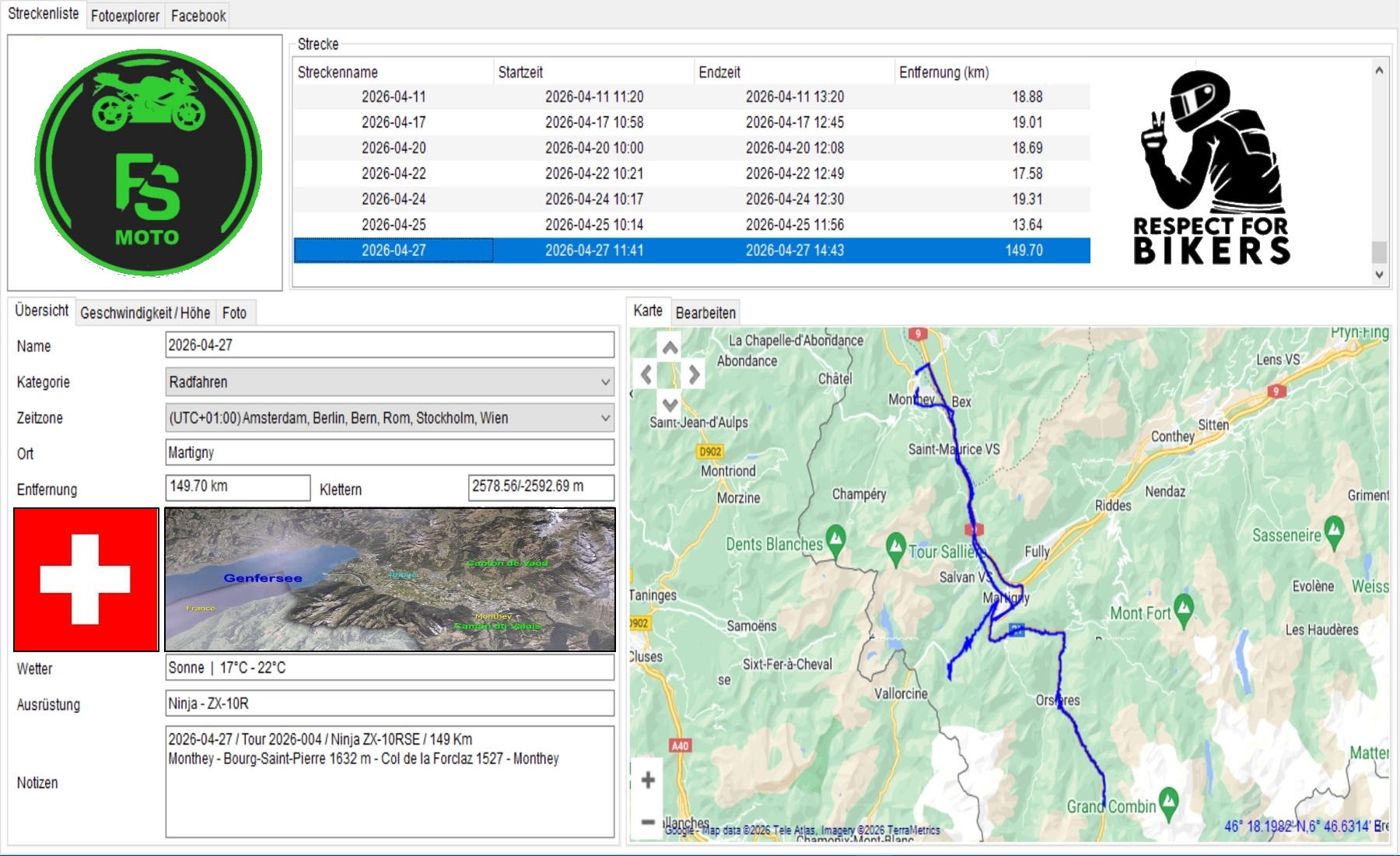Viewport: 1400px width, 856px height.
Task: Click into the Ort field with Martigny
Action: [390, 453]
